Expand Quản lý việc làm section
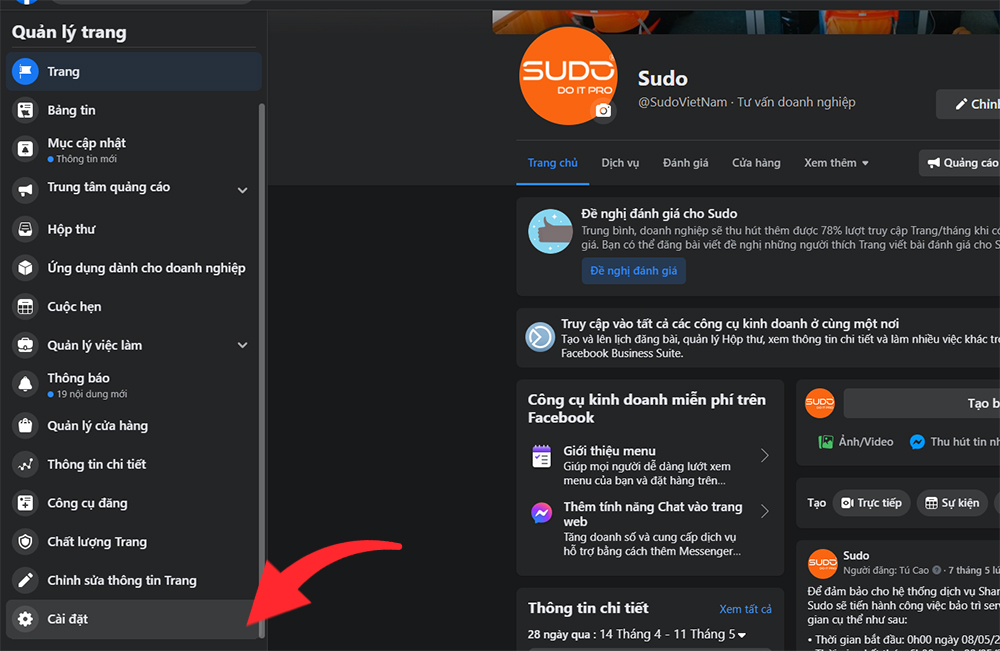Screen dimensions: 1000x651 click(242, 346)
